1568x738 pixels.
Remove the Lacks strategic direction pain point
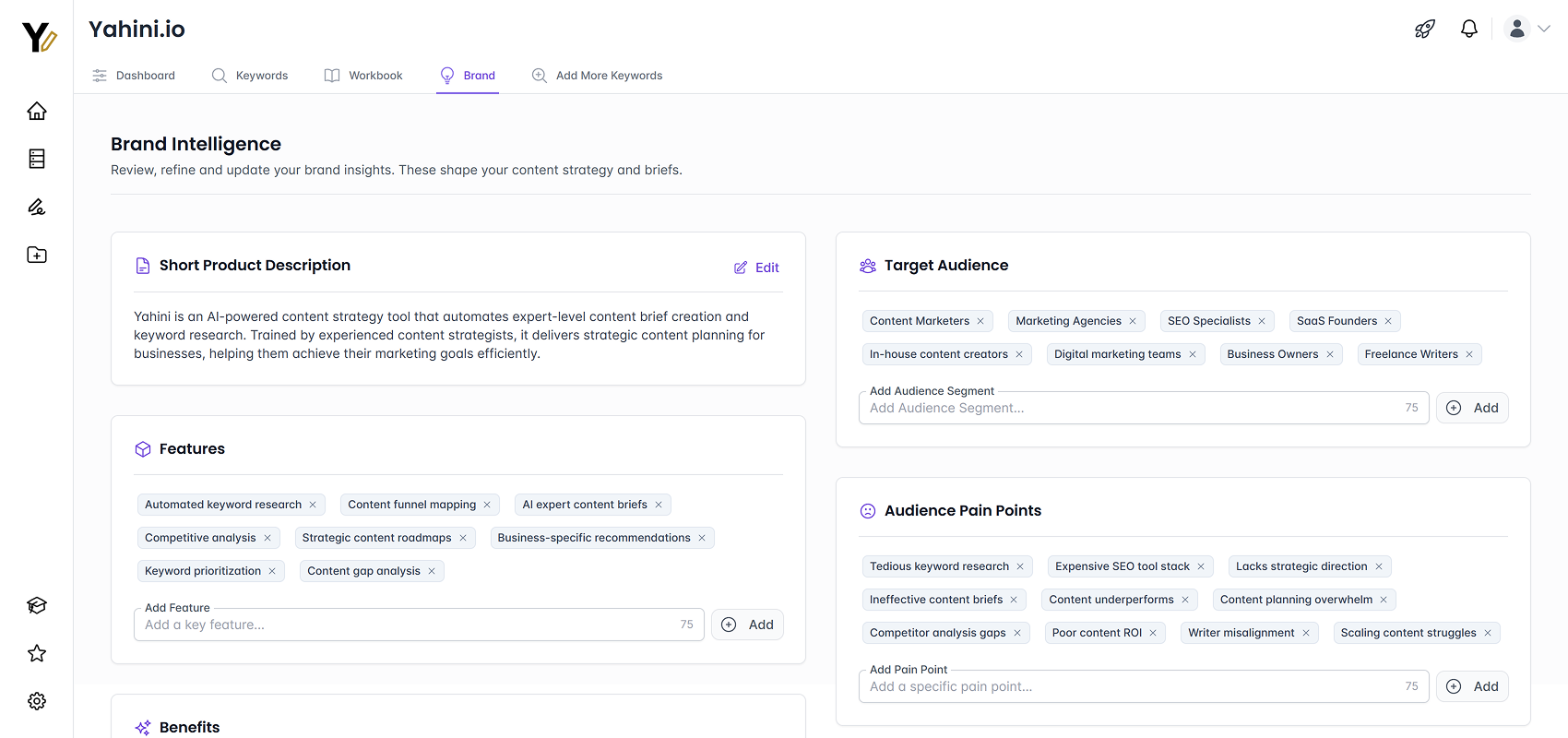coord(1379,566)
